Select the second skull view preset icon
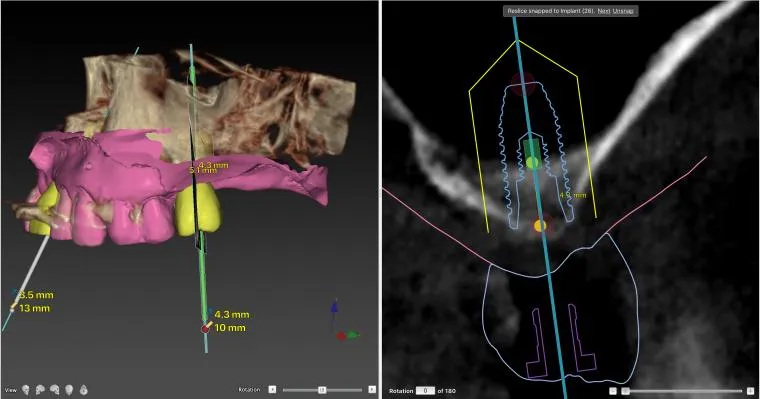760x399 pixels. 40,389
